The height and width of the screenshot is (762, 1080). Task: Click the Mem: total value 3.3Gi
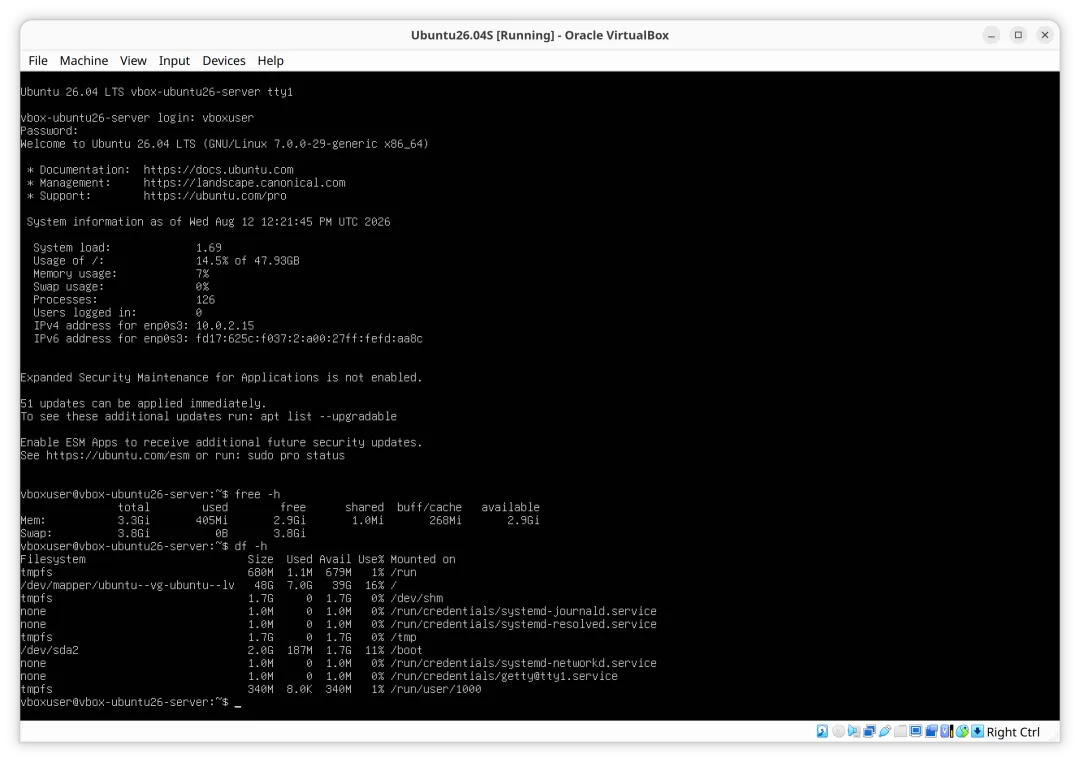[x=134, y=520]
